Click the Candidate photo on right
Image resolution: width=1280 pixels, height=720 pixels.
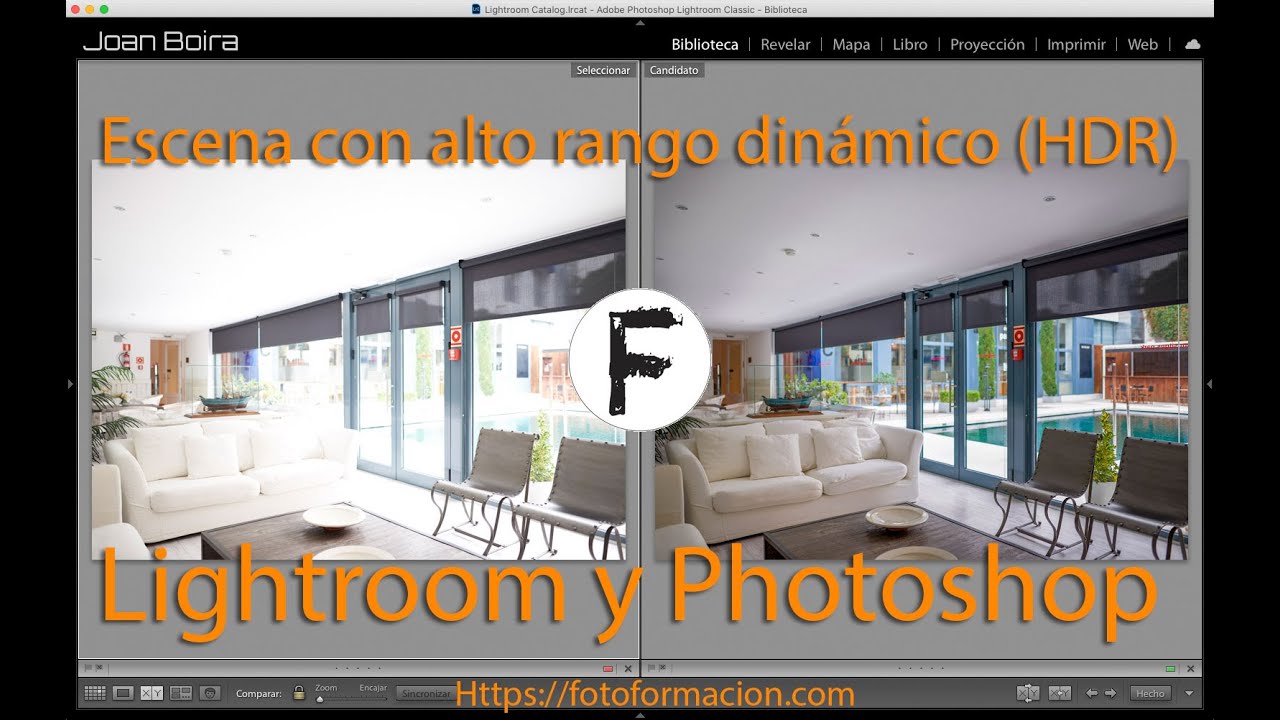[921, 359]
